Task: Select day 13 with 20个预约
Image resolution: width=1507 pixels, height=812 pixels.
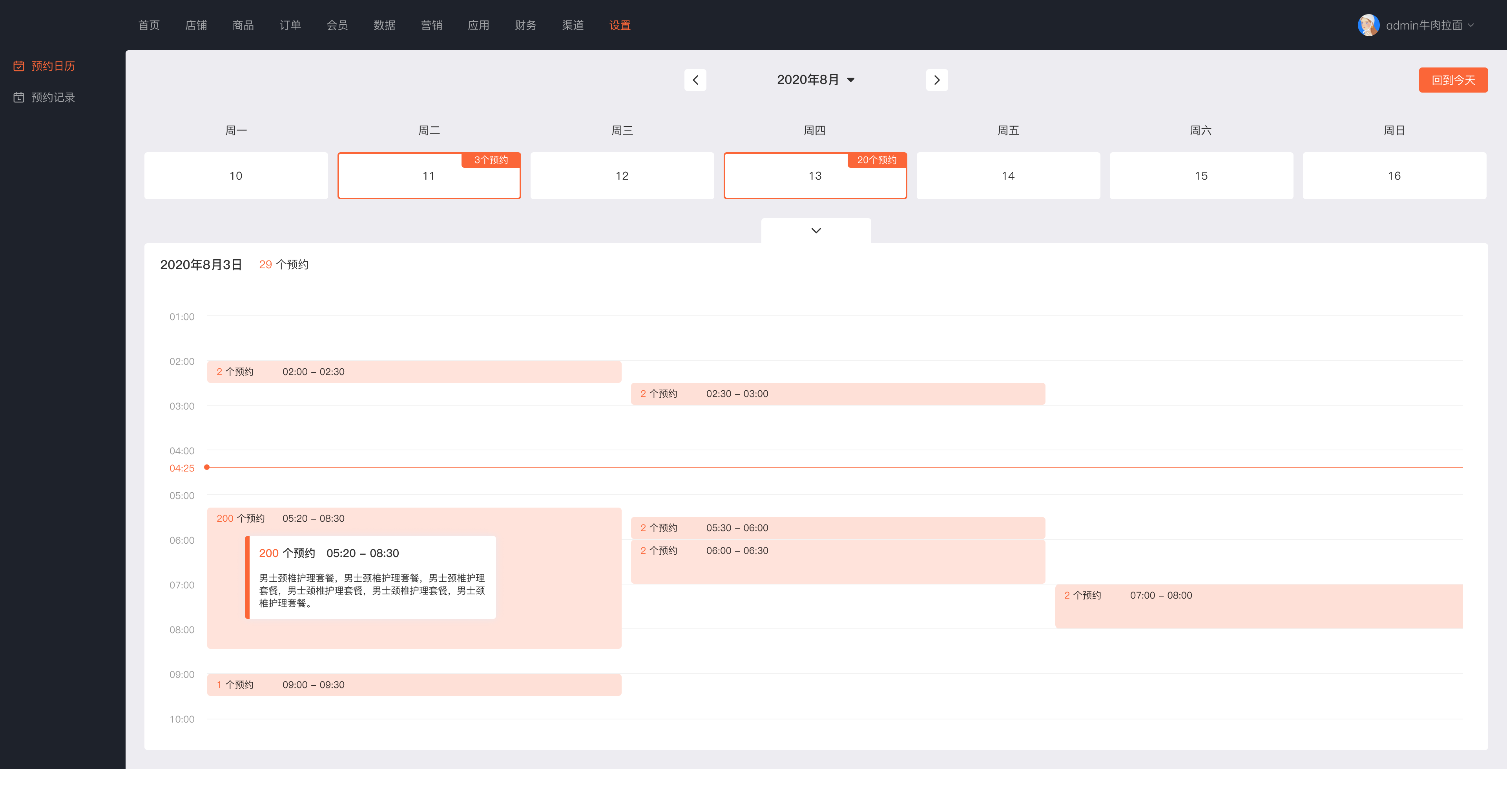Action: (815, 176)
